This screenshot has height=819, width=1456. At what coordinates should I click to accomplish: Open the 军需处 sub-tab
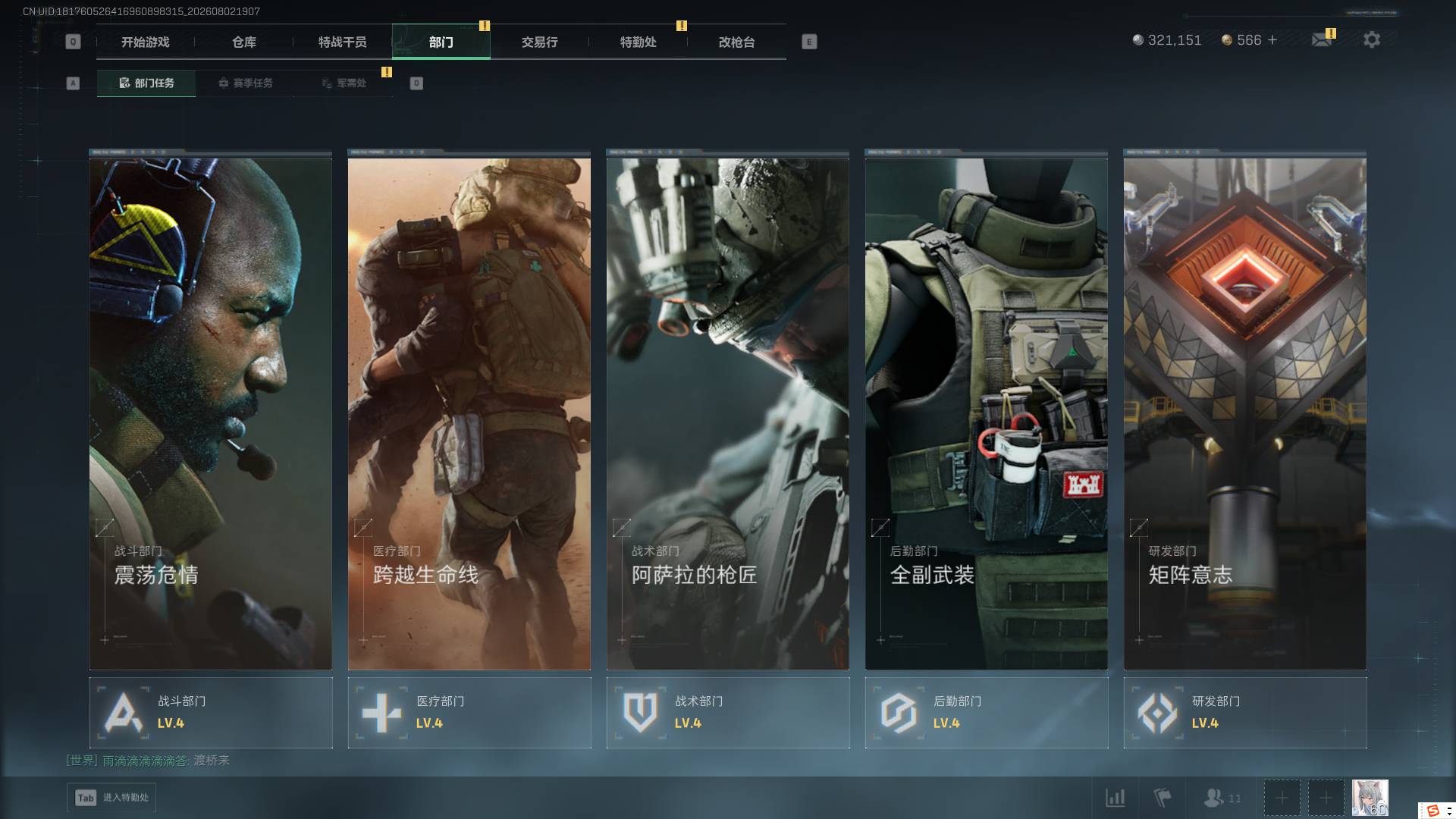(x=344, y=83)
